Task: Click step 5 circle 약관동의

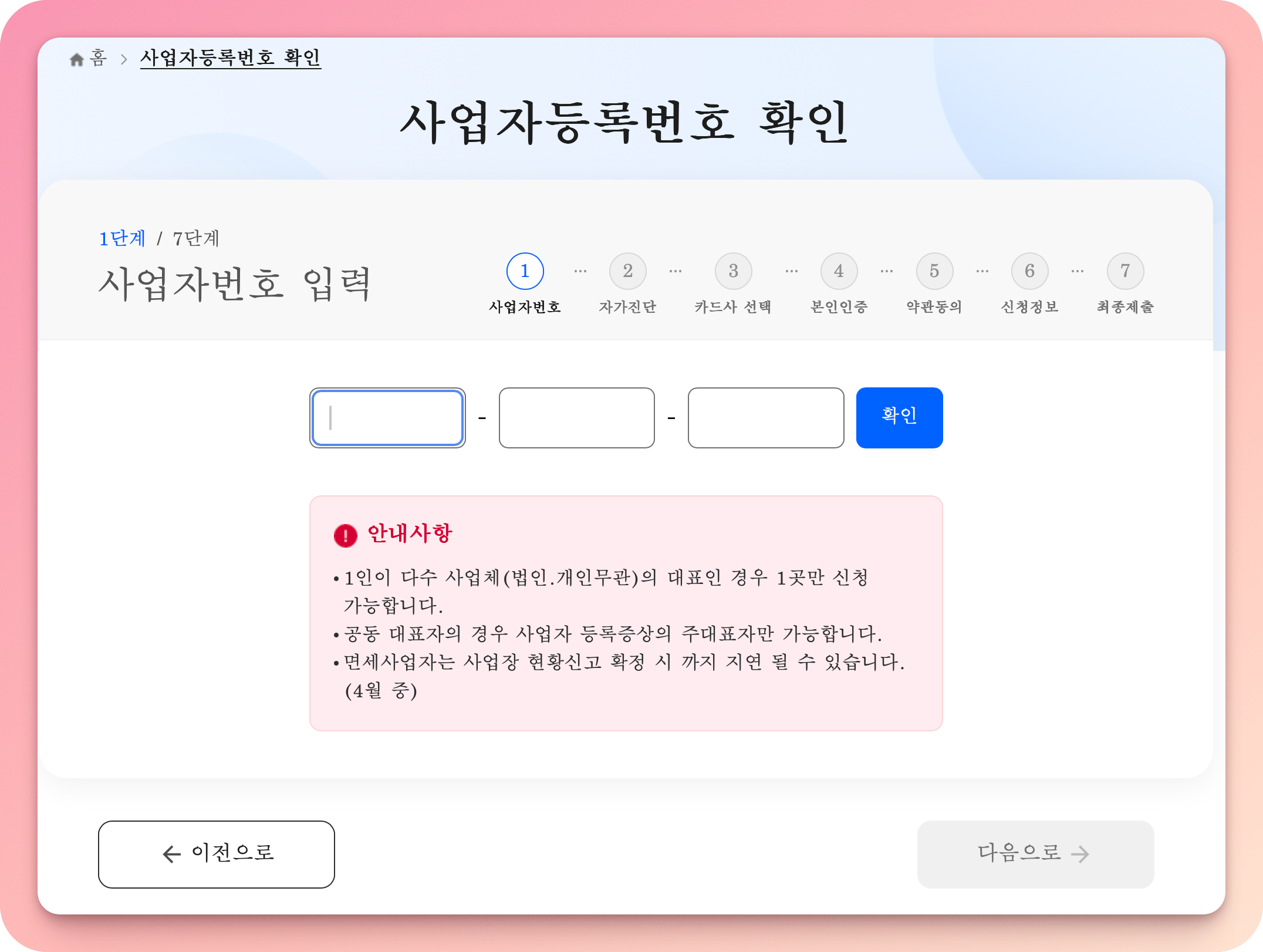Action: (934, 271)
